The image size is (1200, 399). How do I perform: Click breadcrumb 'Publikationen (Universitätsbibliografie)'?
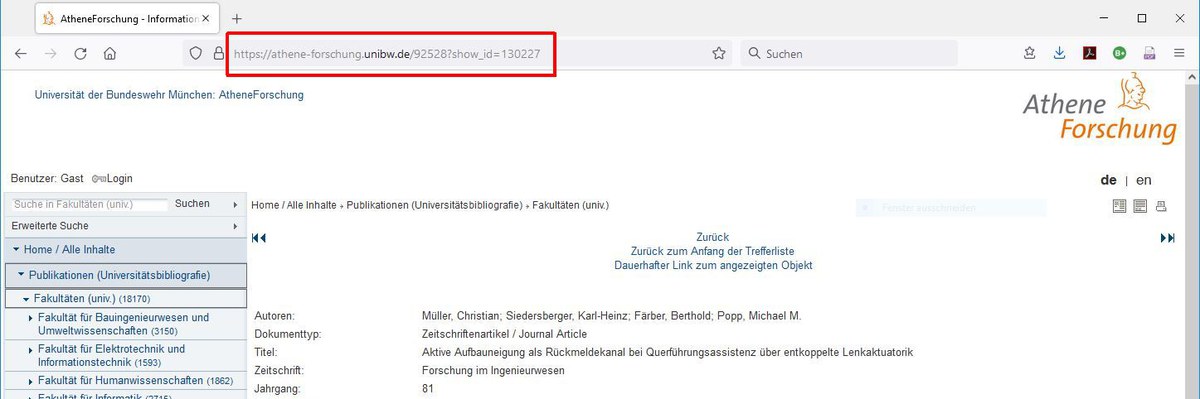pos(435,205)
